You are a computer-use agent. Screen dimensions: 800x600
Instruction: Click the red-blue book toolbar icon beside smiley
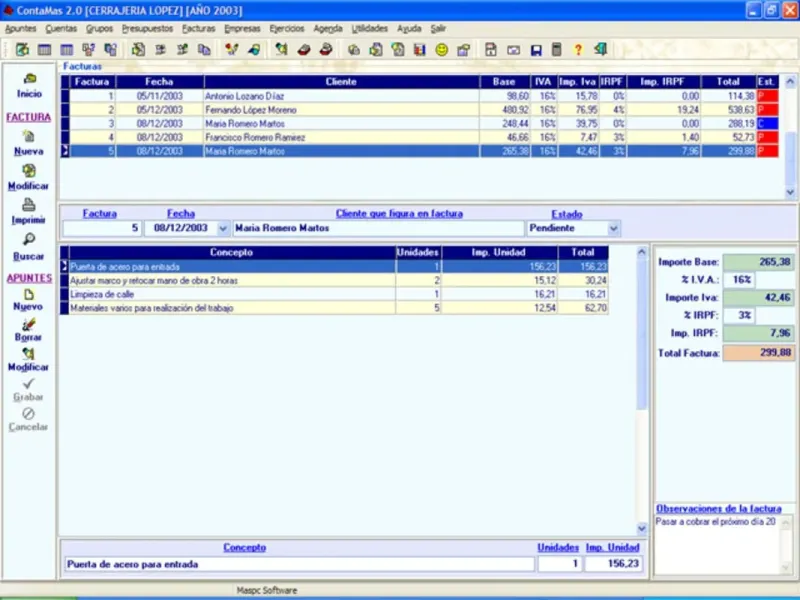[x=419, y=49]
